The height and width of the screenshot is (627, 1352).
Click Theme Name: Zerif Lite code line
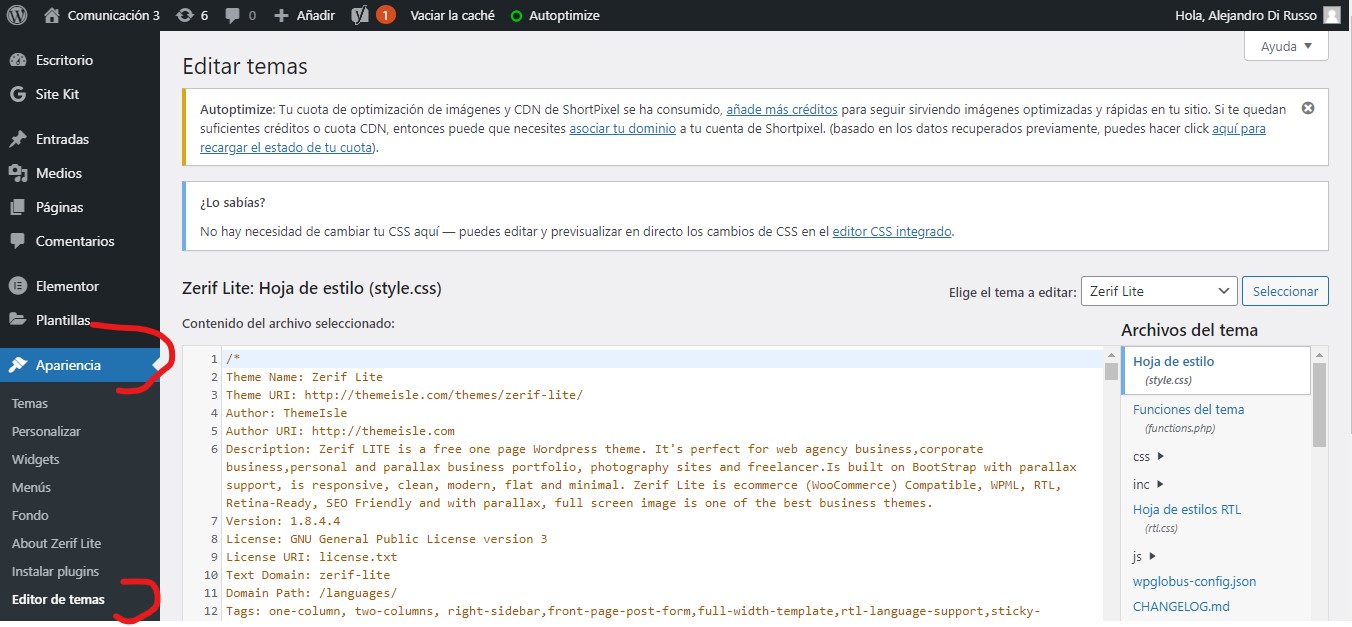304,377
